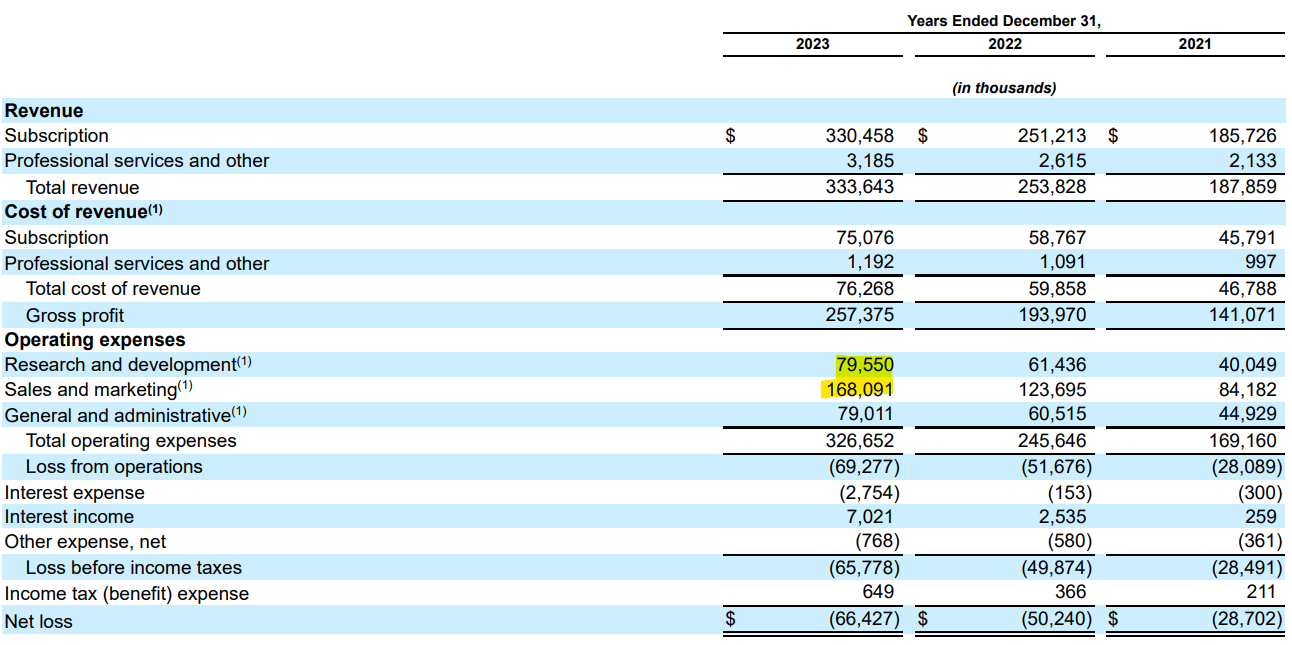
Task: Click the 2021 Gross profit value 141,071
Action: tap(1242, 315)
